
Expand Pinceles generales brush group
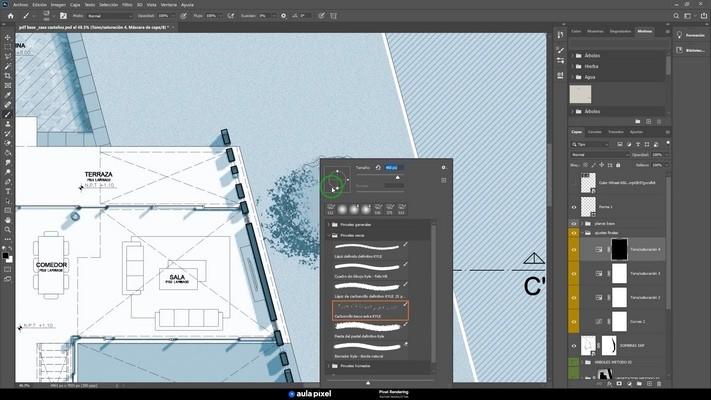point(329,224)
